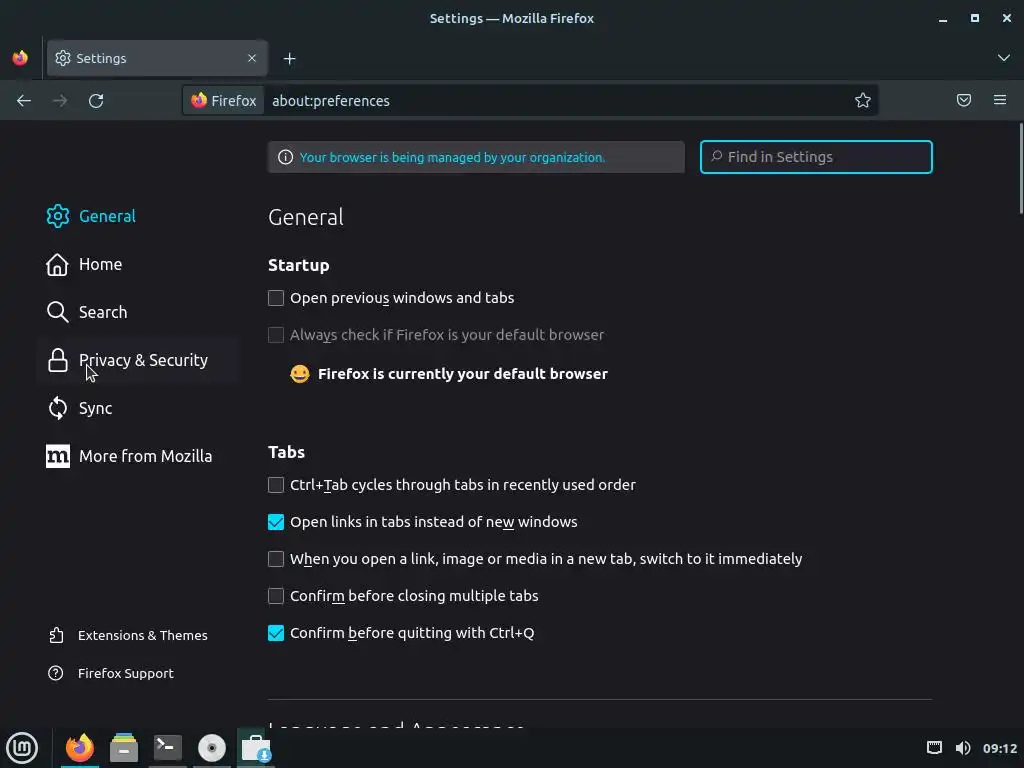Close the Settings tab
This screenshot has width=1024, height=768.
[252, 58]
